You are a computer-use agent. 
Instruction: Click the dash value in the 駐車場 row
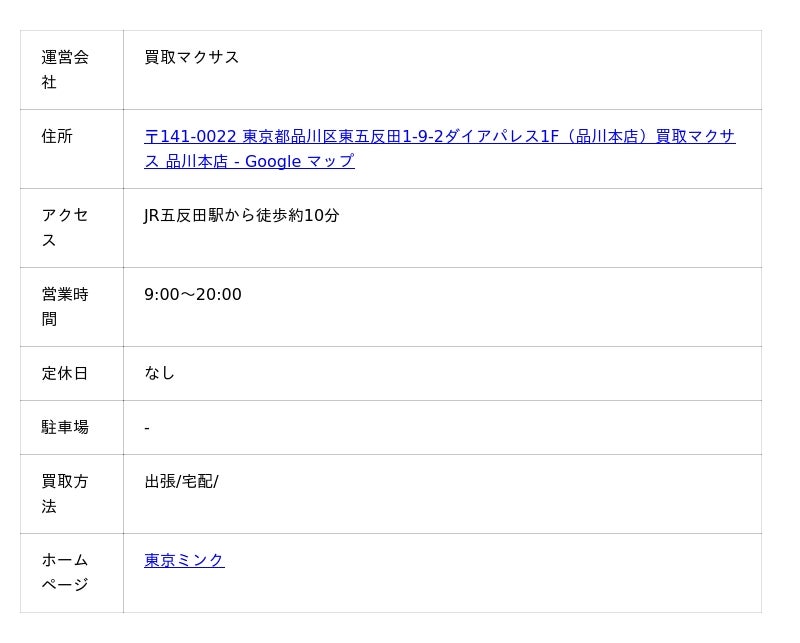(147, 428)
